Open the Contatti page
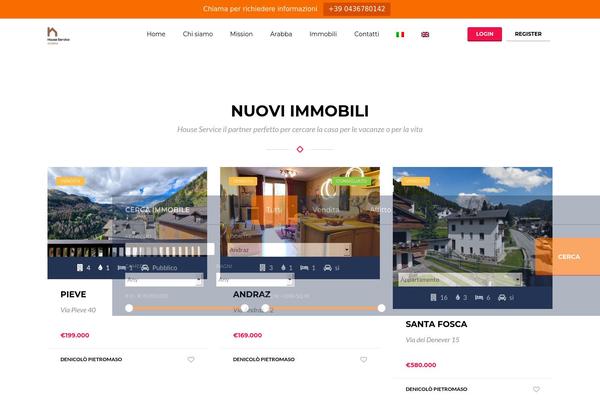Viewport: 600px width, 400px height. (x=367, y=34)
